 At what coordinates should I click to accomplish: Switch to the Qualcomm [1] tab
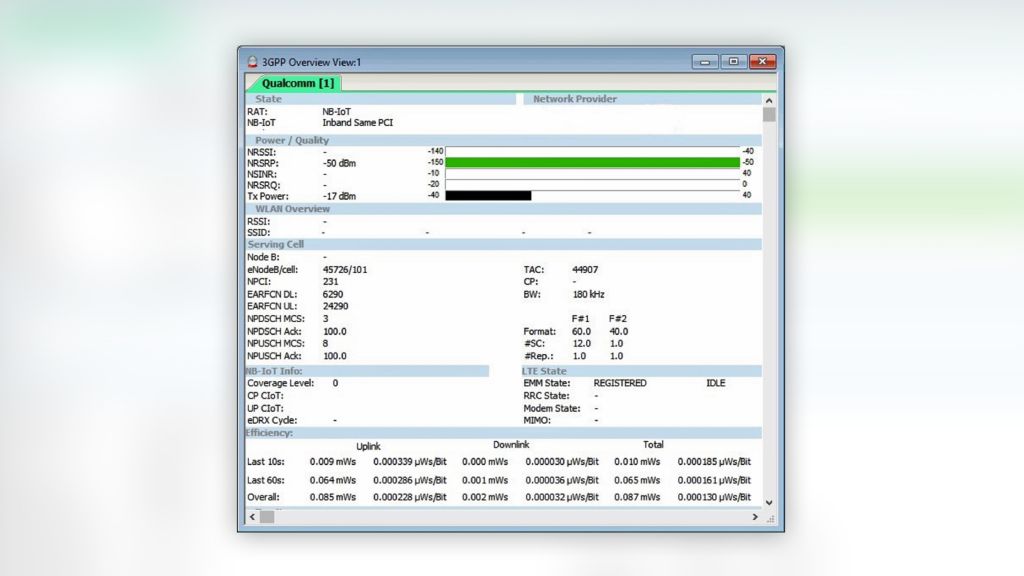tap(295, 83)
